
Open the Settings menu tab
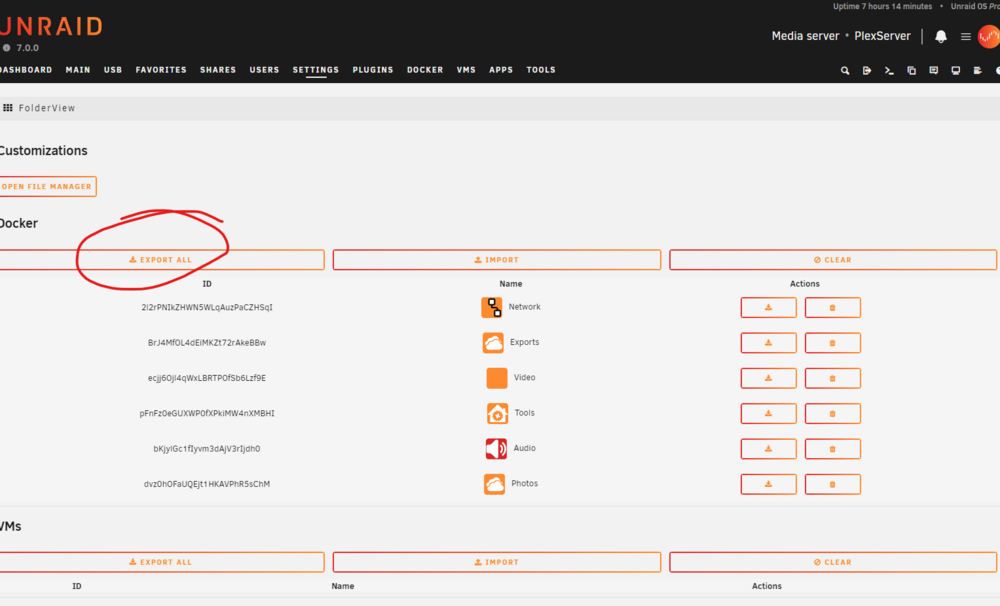coord(316,70)
